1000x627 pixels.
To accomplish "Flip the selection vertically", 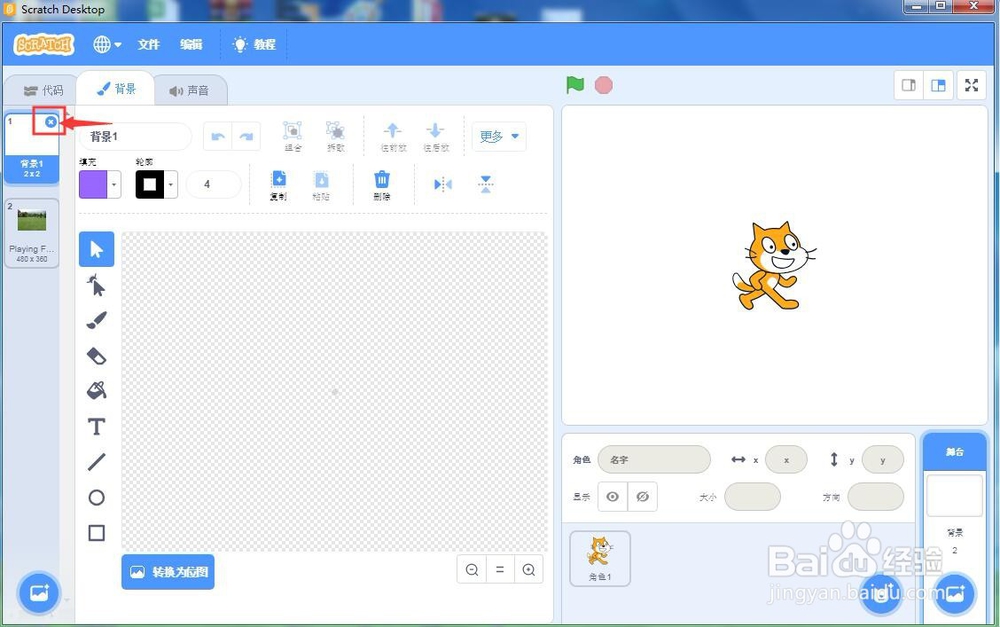I will coord(485,184).
